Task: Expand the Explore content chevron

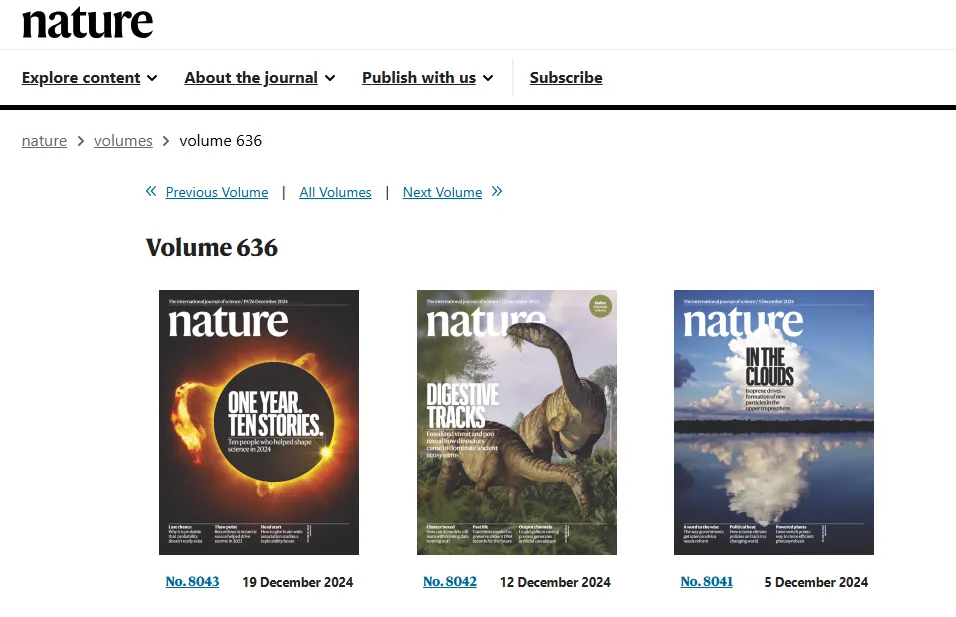Action: (x=152, y=78)
